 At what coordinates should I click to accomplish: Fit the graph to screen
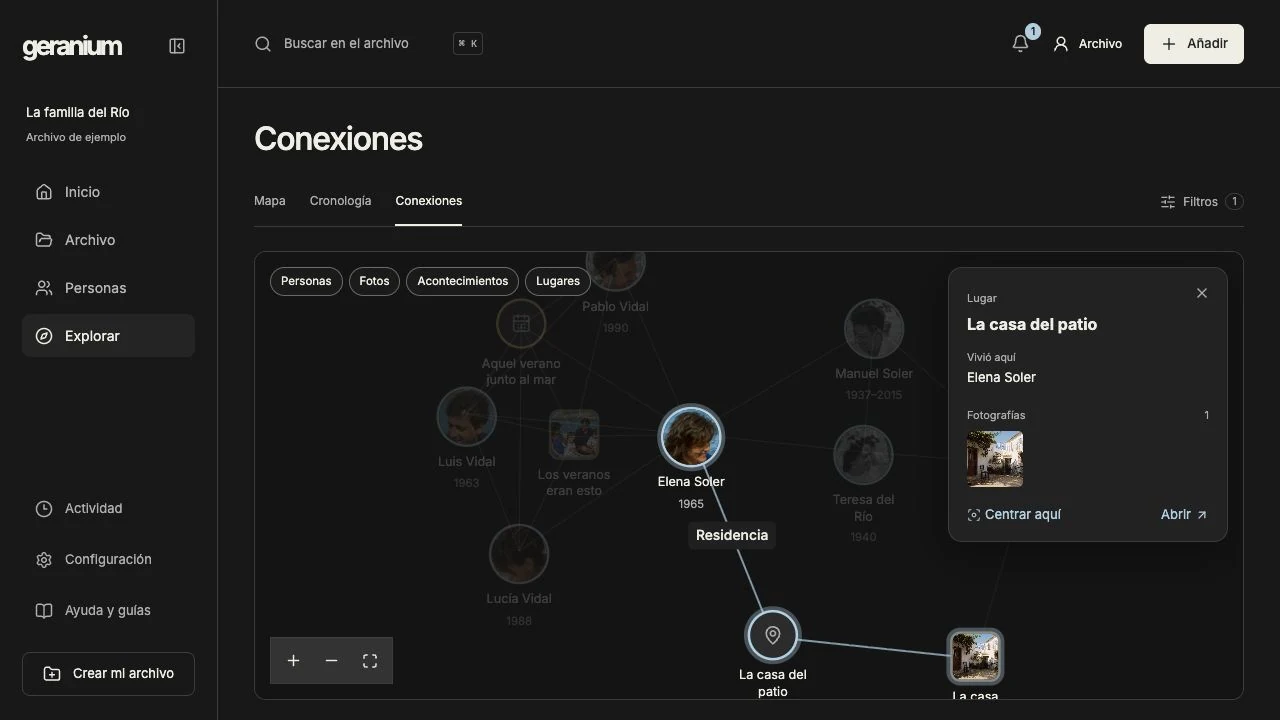point(370,661)
